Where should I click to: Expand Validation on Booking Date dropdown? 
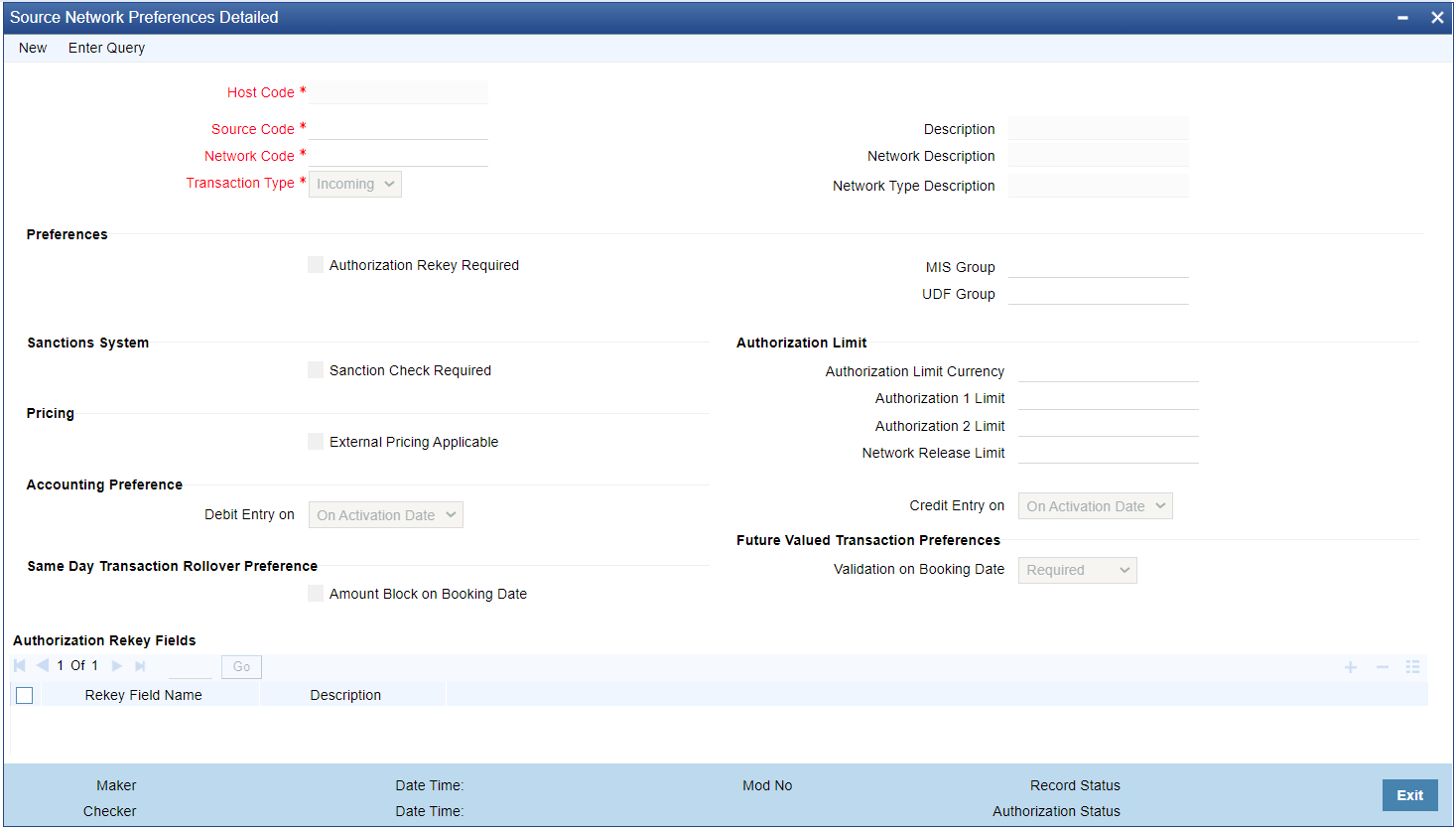coord(1078,570)
